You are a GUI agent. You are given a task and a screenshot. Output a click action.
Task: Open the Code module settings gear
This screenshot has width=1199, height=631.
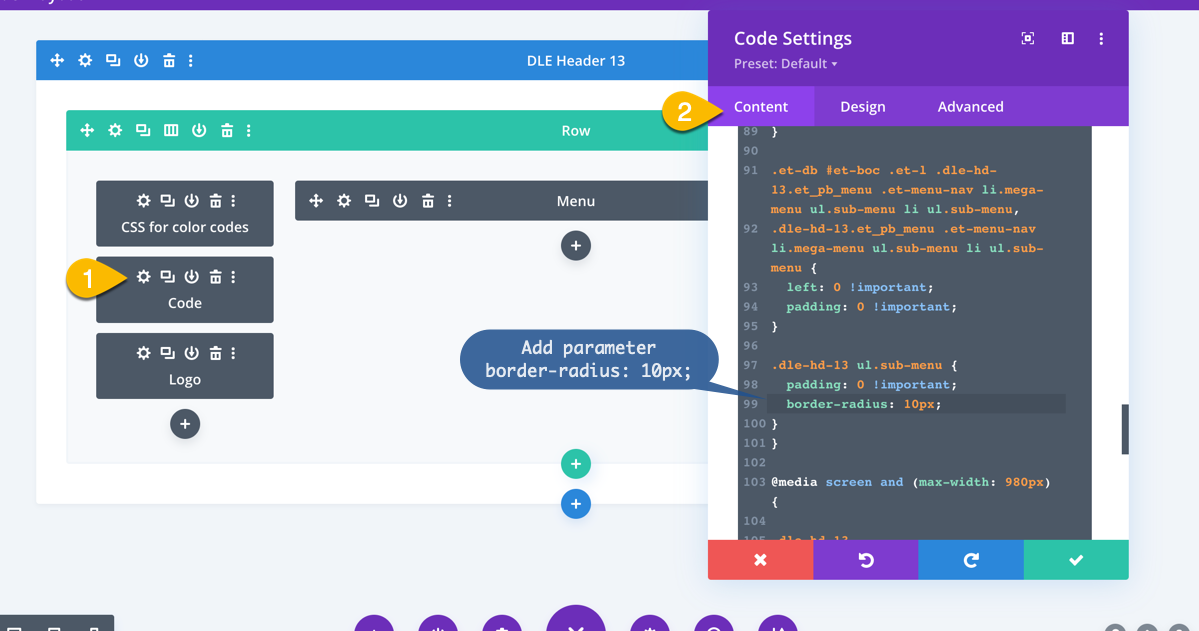[x=144, y=277]
